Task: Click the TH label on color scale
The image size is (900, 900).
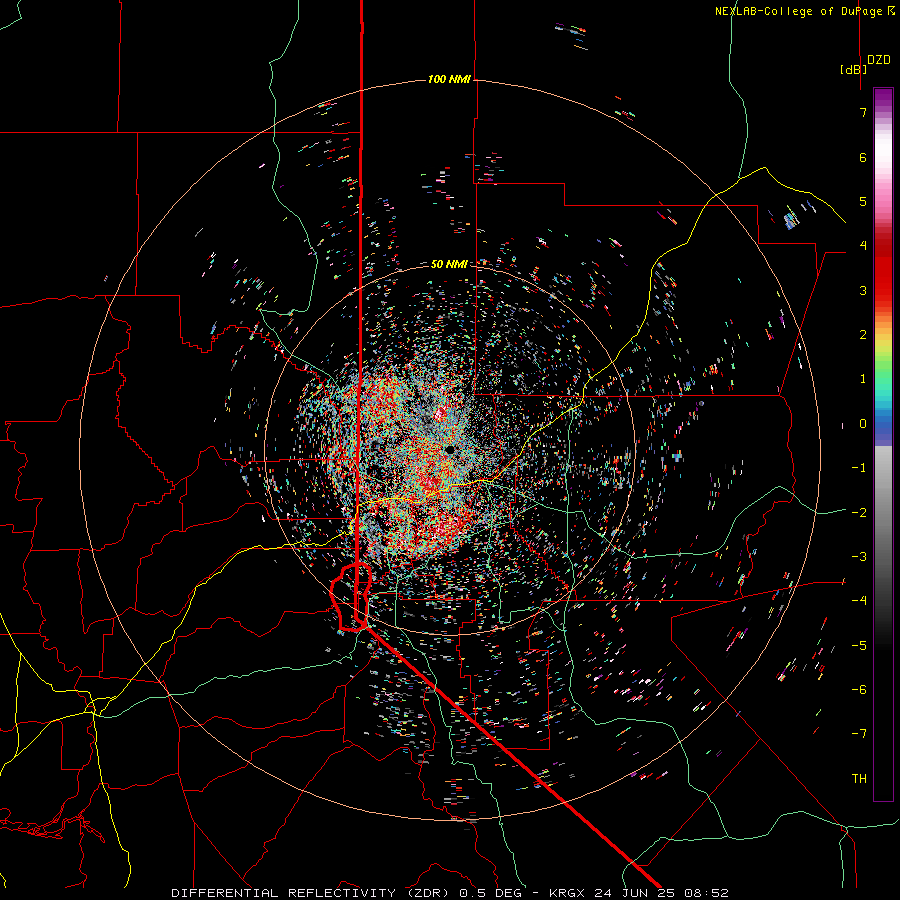Action: (859, 779)
